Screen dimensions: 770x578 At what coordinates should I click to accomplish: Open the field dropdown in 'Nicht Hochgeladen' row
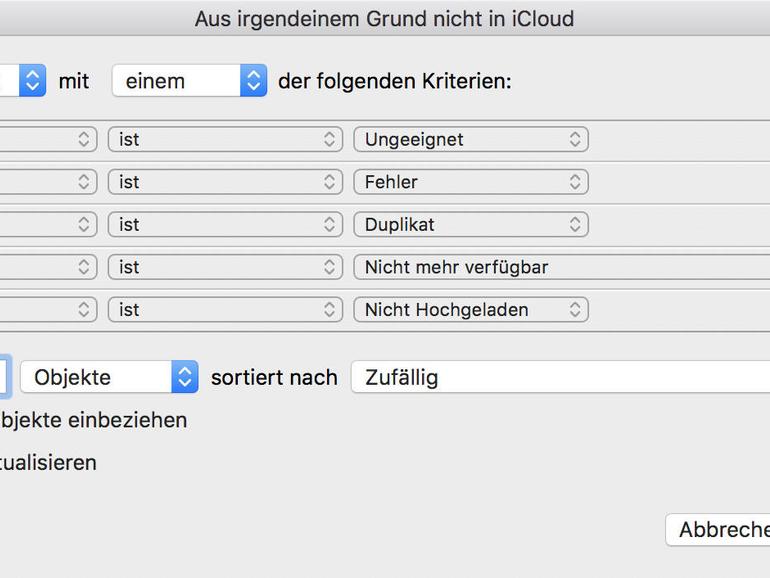[49, 310]
